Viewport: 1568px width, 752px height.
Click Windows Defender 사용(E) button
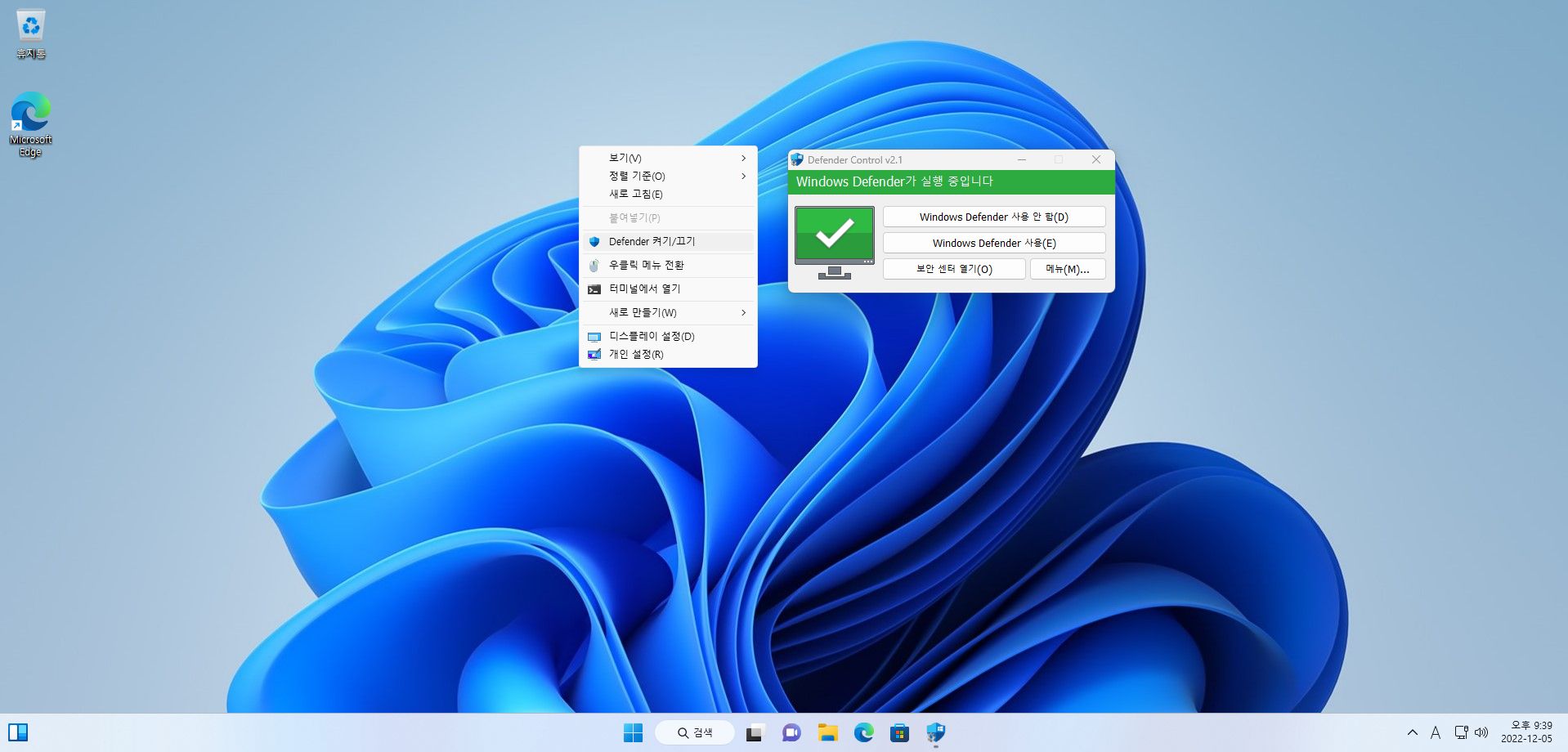tap(994, 244)
